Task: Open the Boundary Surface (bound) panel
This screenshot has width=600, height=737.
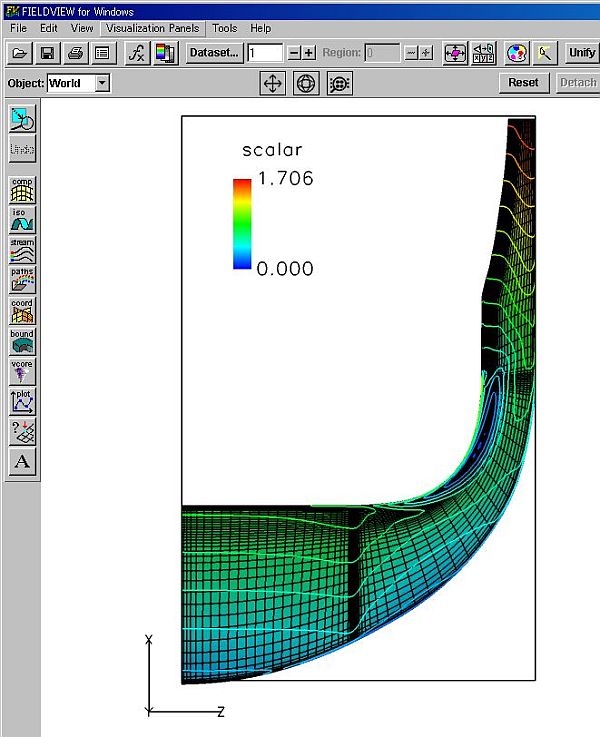Action: point(22,341)
